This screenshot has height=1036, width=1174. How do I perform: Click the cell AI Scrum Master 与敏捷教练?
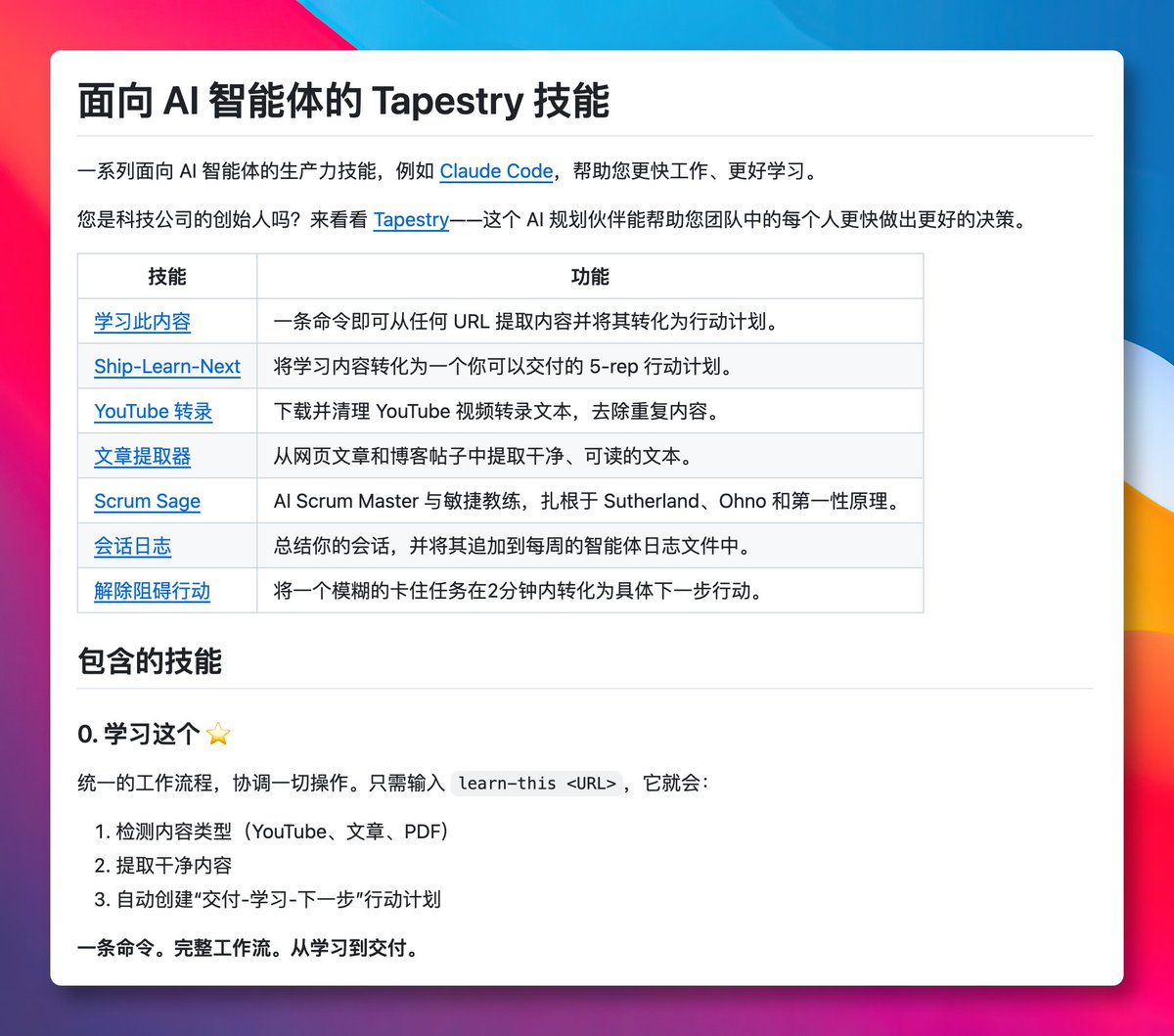(x=590, y=501)
